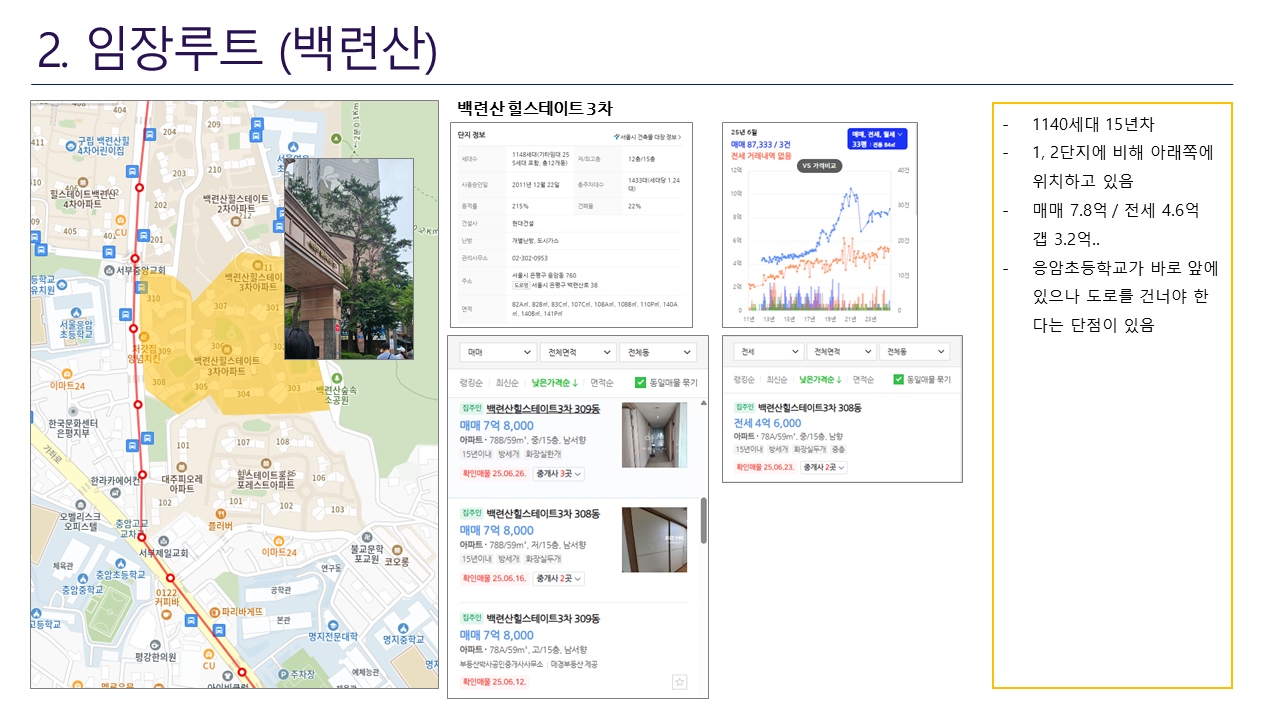Image resolution: width=1280 pixels, height=720 pixels.
Task: Open 전체면적 dropdown in the 매매 panel
Action: tap(577, 352)
